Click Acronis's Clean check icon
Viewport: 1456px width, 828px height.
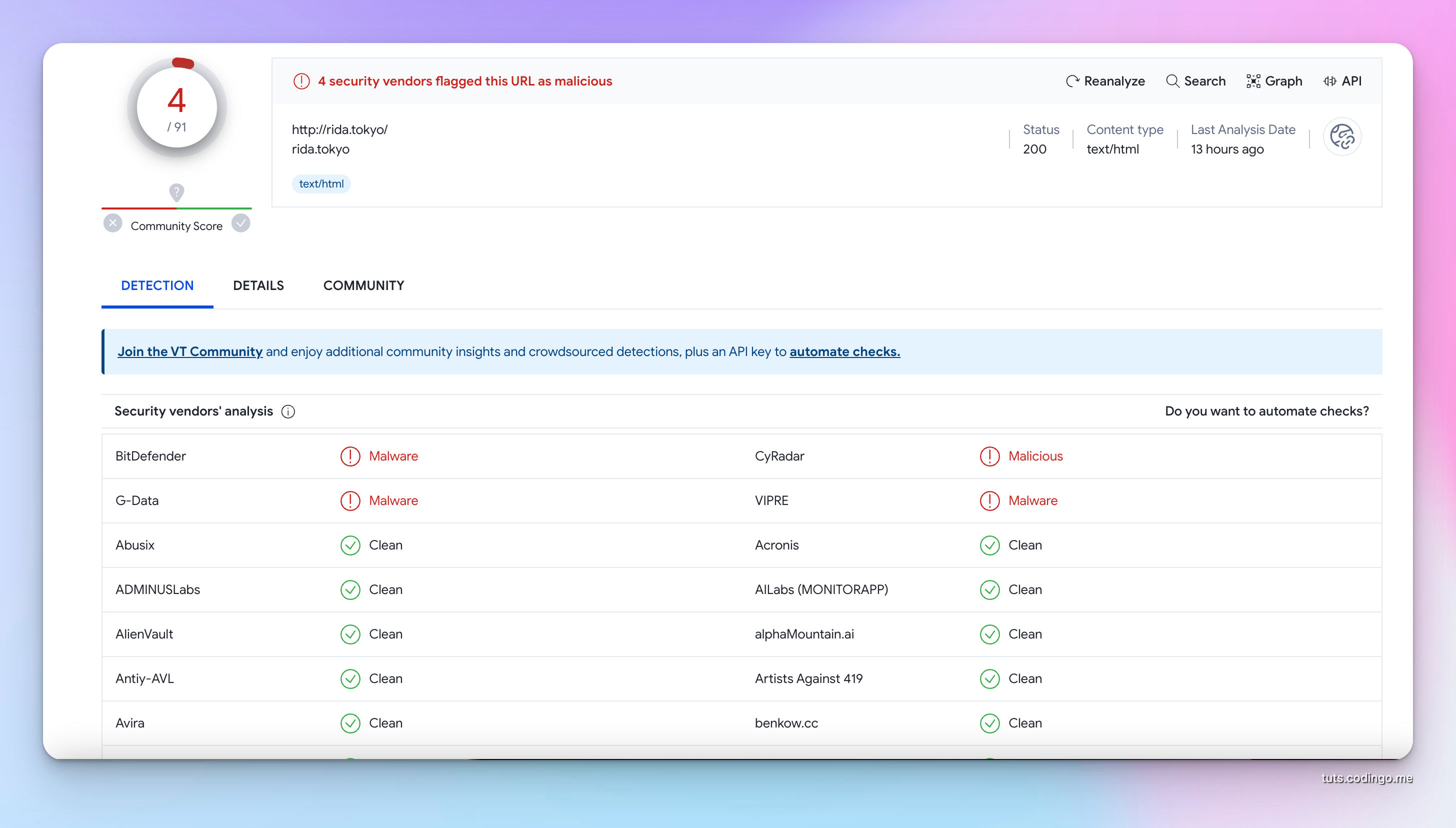point(990,545)
